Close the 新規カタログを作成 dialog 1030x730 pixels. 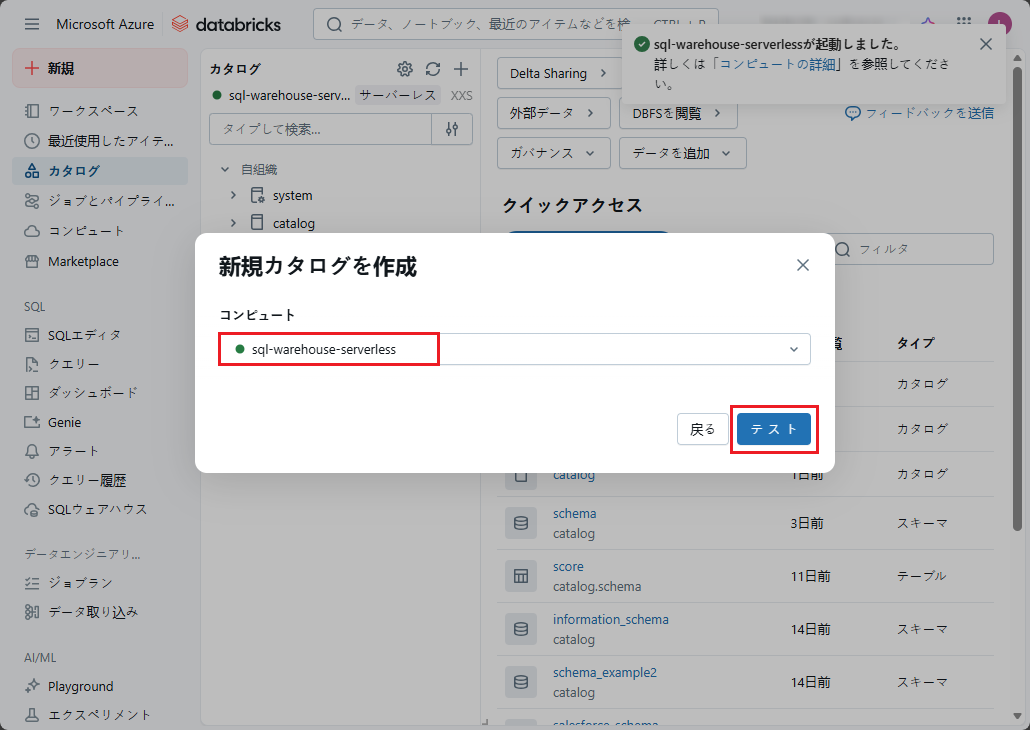(x=802, y=265)
